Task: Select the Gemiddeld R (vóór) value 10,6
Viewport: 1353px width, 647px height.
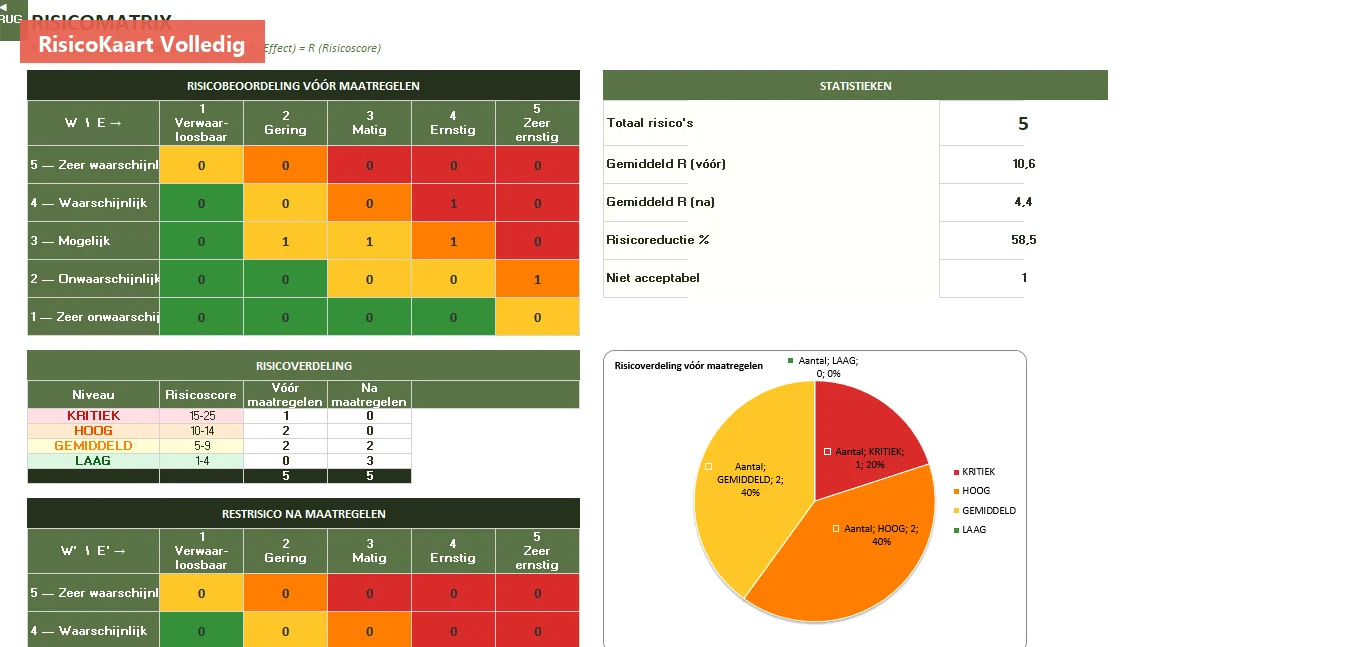Action: [x=1023, y=164]
